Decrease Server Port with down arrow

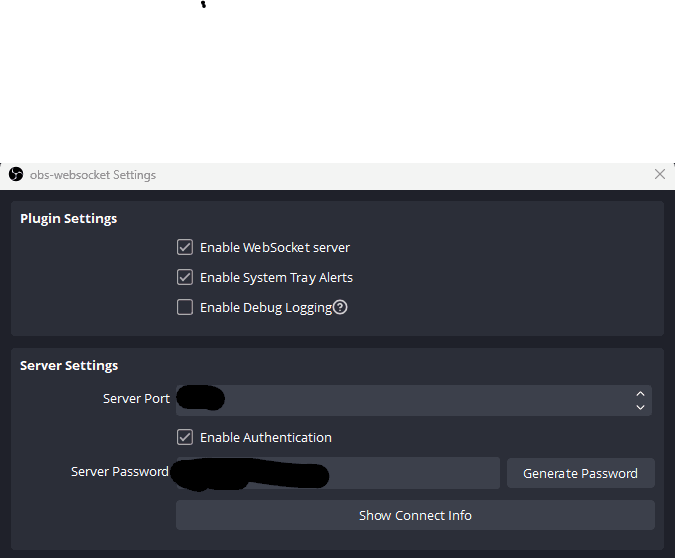[640, 407]
